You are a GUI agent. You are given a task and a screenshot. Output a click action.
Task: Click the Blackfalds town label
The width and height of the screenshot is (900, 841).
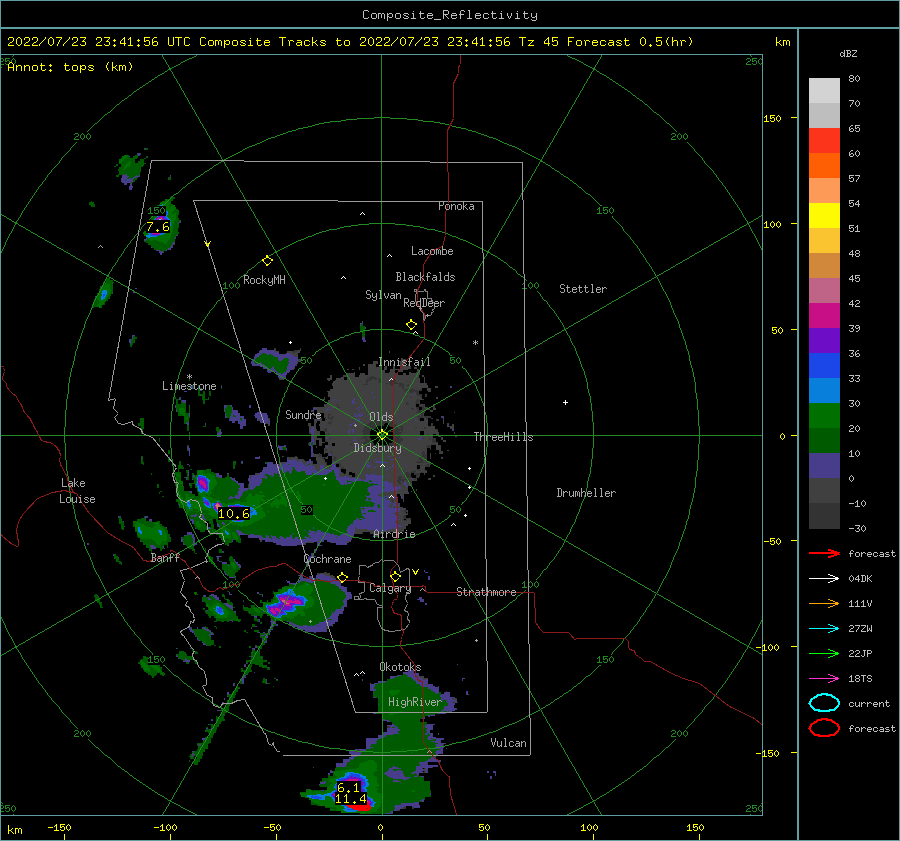click(x=425, y=277)
